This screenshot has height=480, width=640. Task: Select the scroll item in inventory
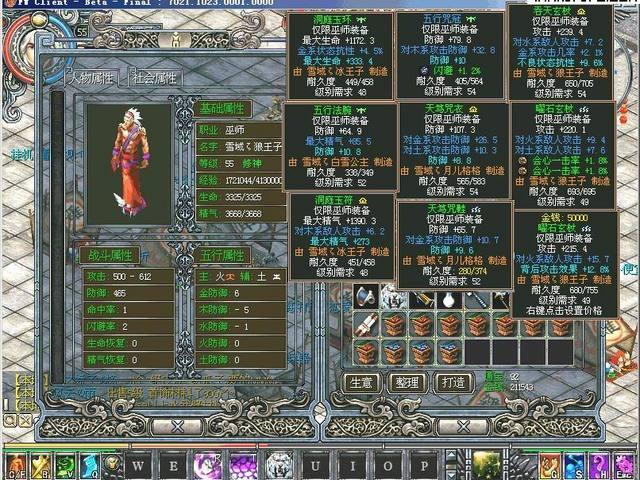coord(365,325)
